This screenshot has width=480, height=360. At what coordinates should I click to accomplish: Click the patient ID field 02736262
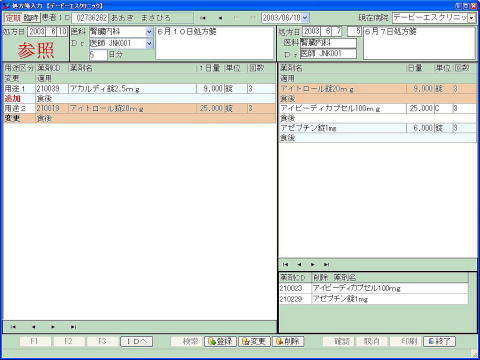pyautogui.click(x=90, y=18)
